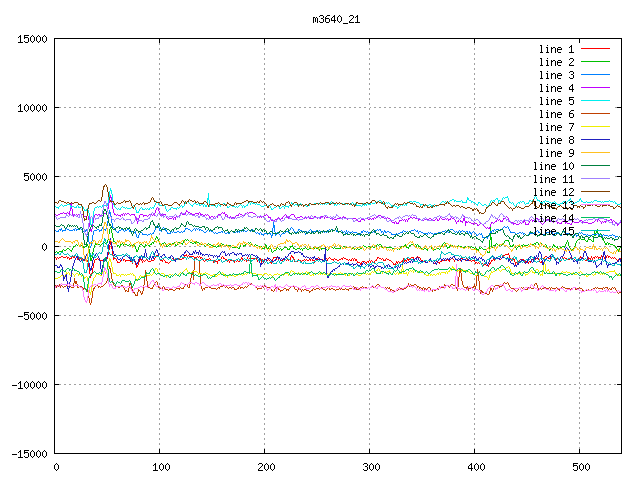Click the 'line 1' legend label
The height and width of the screenshot is (480, 640).
[556, 49]
